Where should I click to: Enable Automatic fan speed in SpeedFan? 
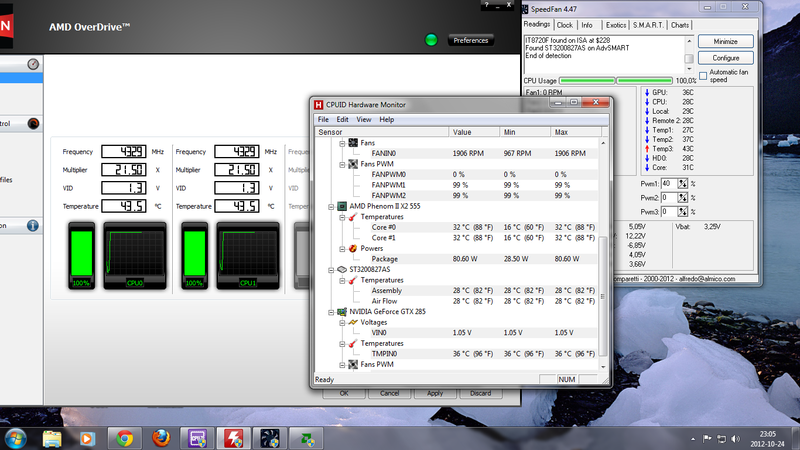point(703,76)
